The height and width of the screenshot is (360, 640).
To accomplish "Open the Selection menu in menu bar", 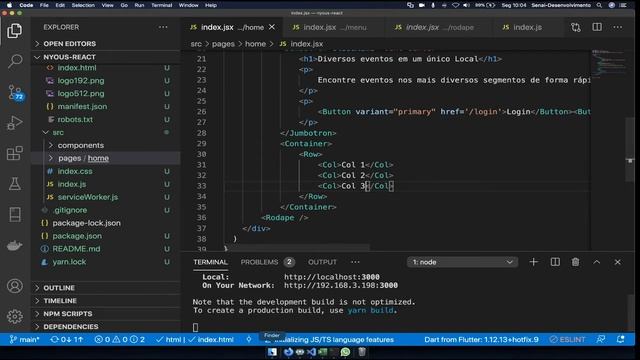I will pyautogui.click(x=83, y=5).
